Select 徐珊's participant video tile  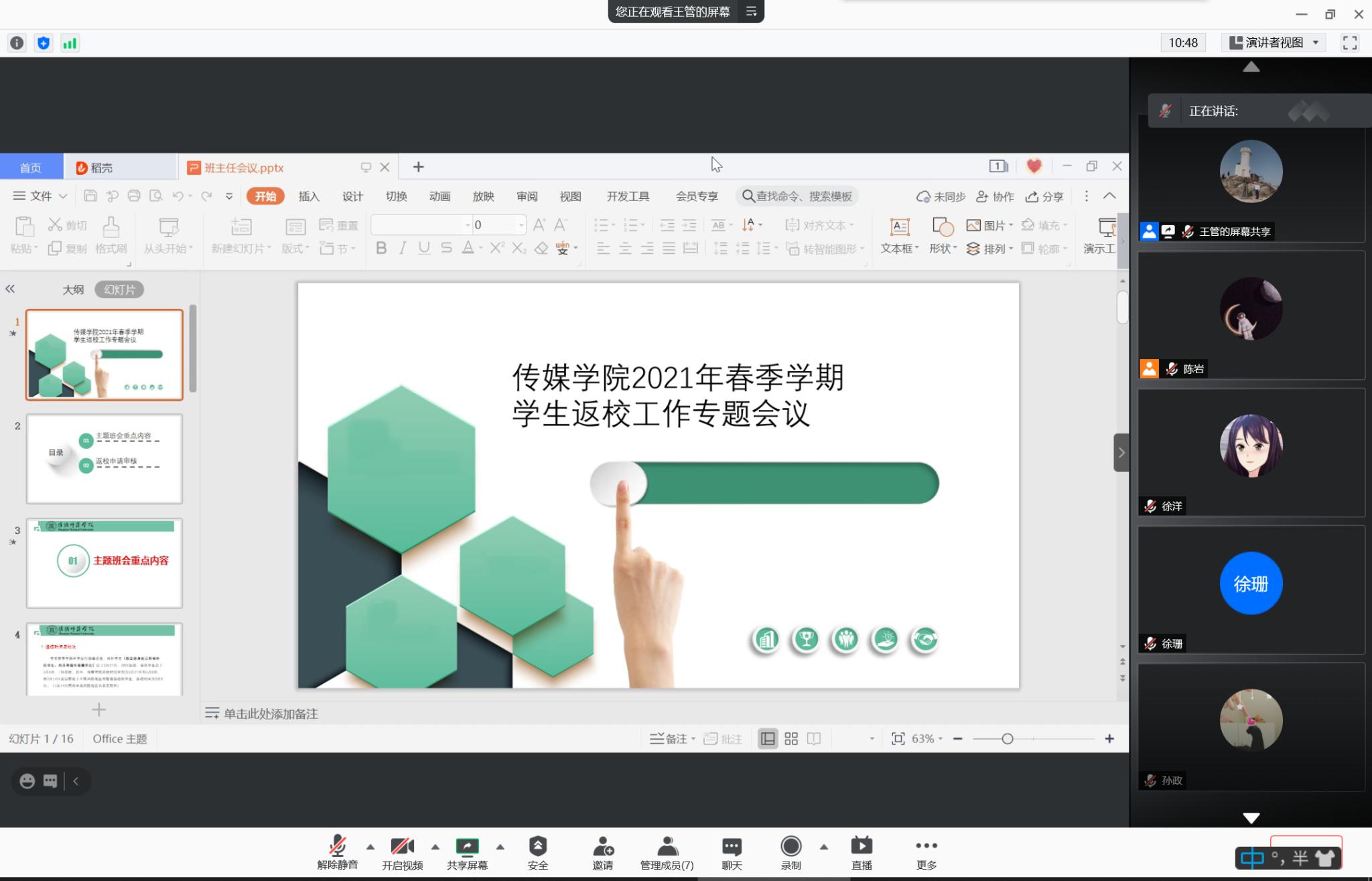pos(1251,590)
